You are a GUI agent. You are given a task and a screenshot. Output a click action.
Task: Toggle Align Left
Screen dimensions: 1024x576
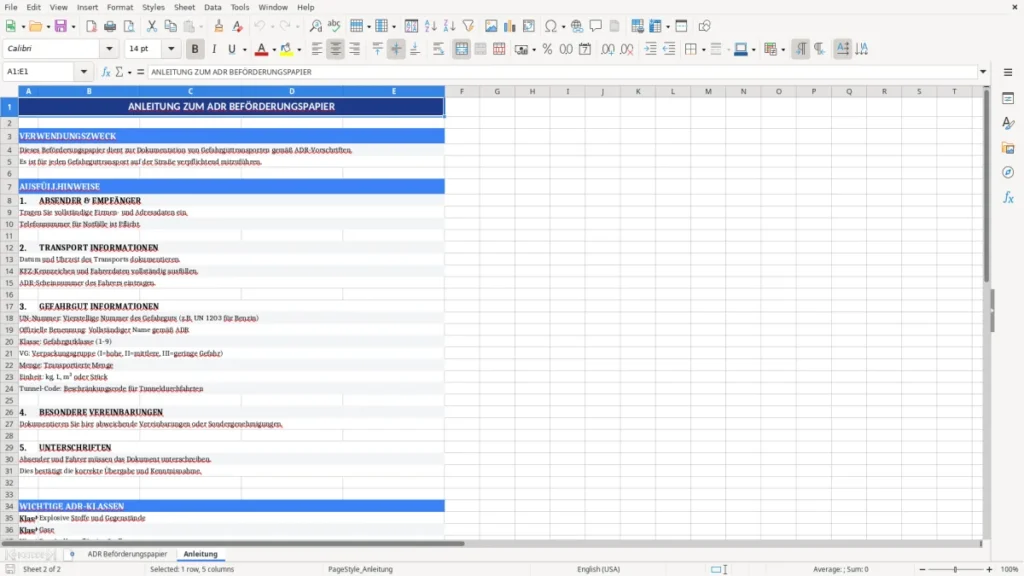tap(317, 49)
